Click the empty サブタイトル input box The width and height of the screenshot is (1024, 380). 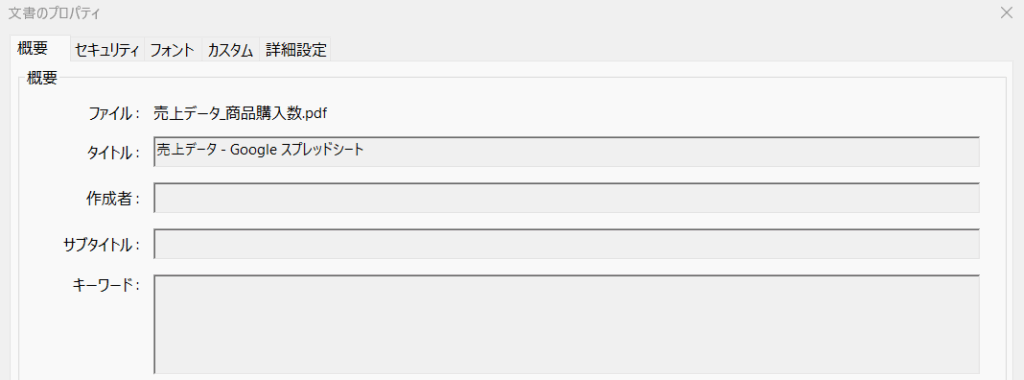pyautogui.click(x=566, y=244)
